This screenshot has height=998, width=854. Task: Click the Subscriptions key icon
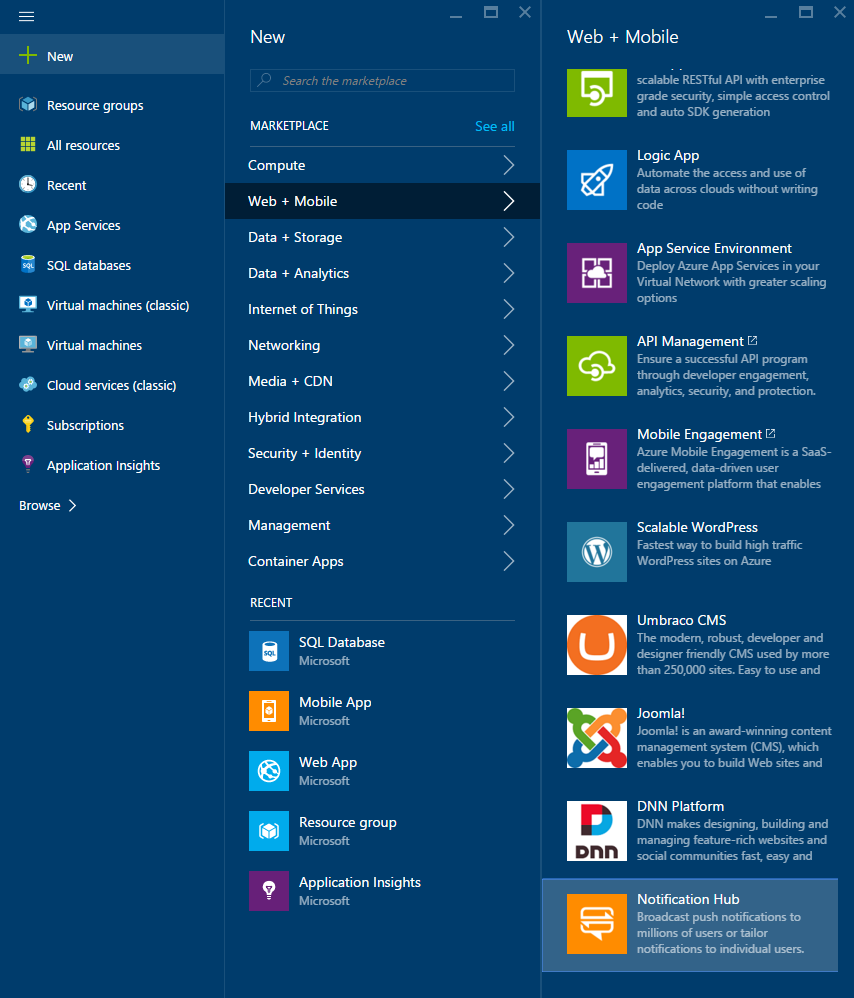[x=28, y=425]
